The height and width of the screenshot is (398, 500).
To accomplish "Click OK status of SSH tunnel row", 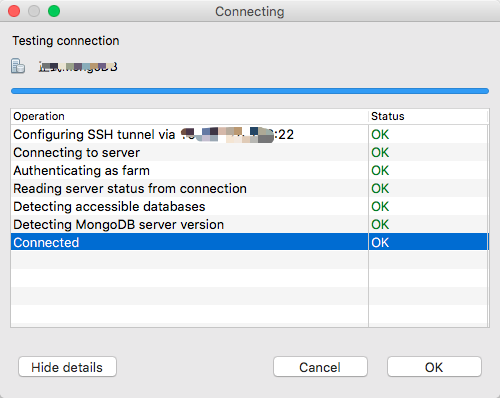I will 380,135.
